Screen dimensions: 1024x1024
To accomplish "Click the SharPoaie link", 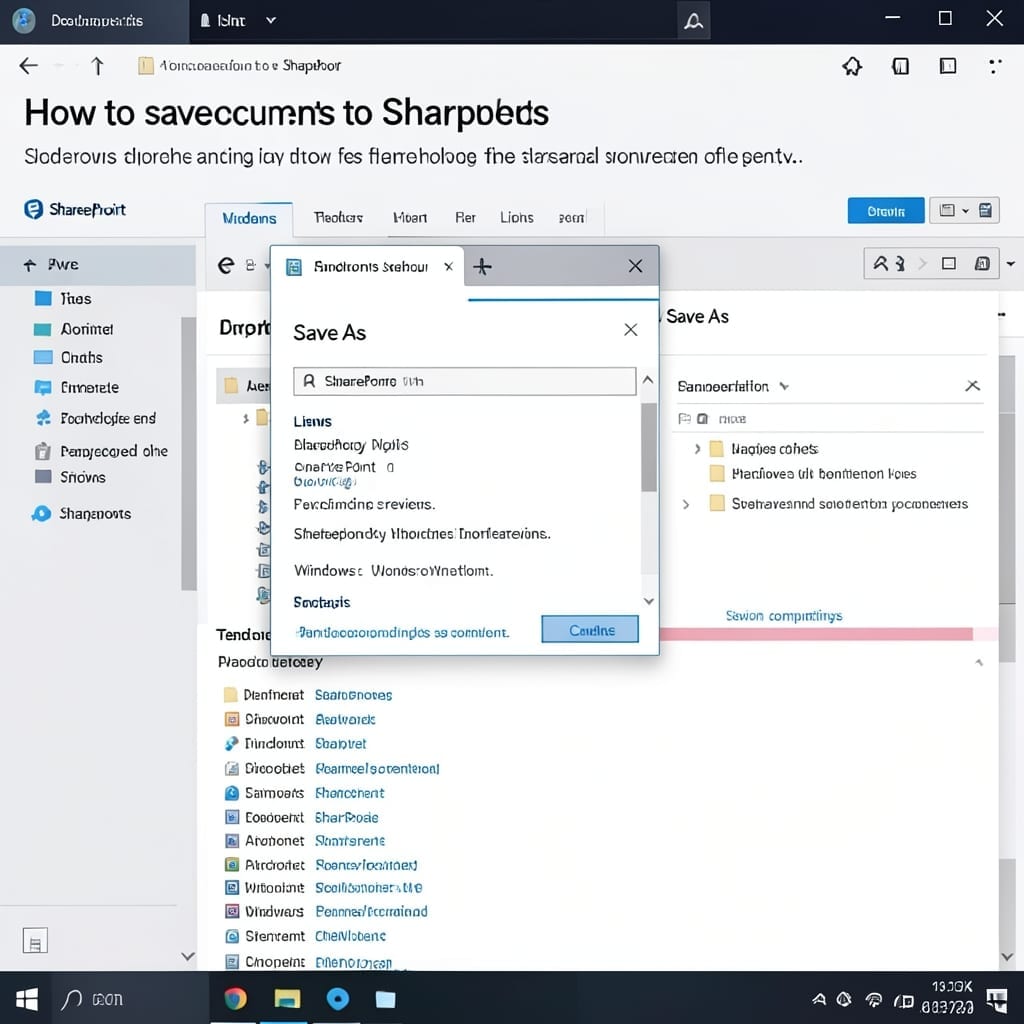I will (x=346, y=817).
